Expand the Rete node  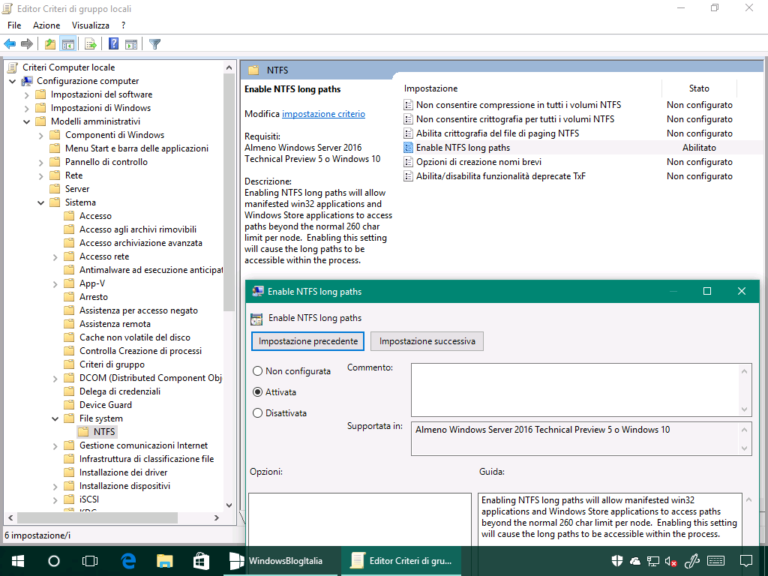tap(41, 176)
